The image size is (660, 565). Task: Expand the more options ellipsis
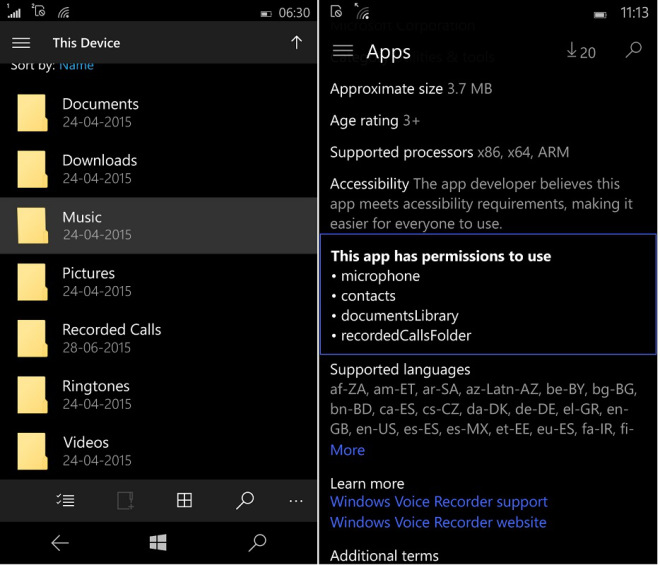tap(296, 501)
